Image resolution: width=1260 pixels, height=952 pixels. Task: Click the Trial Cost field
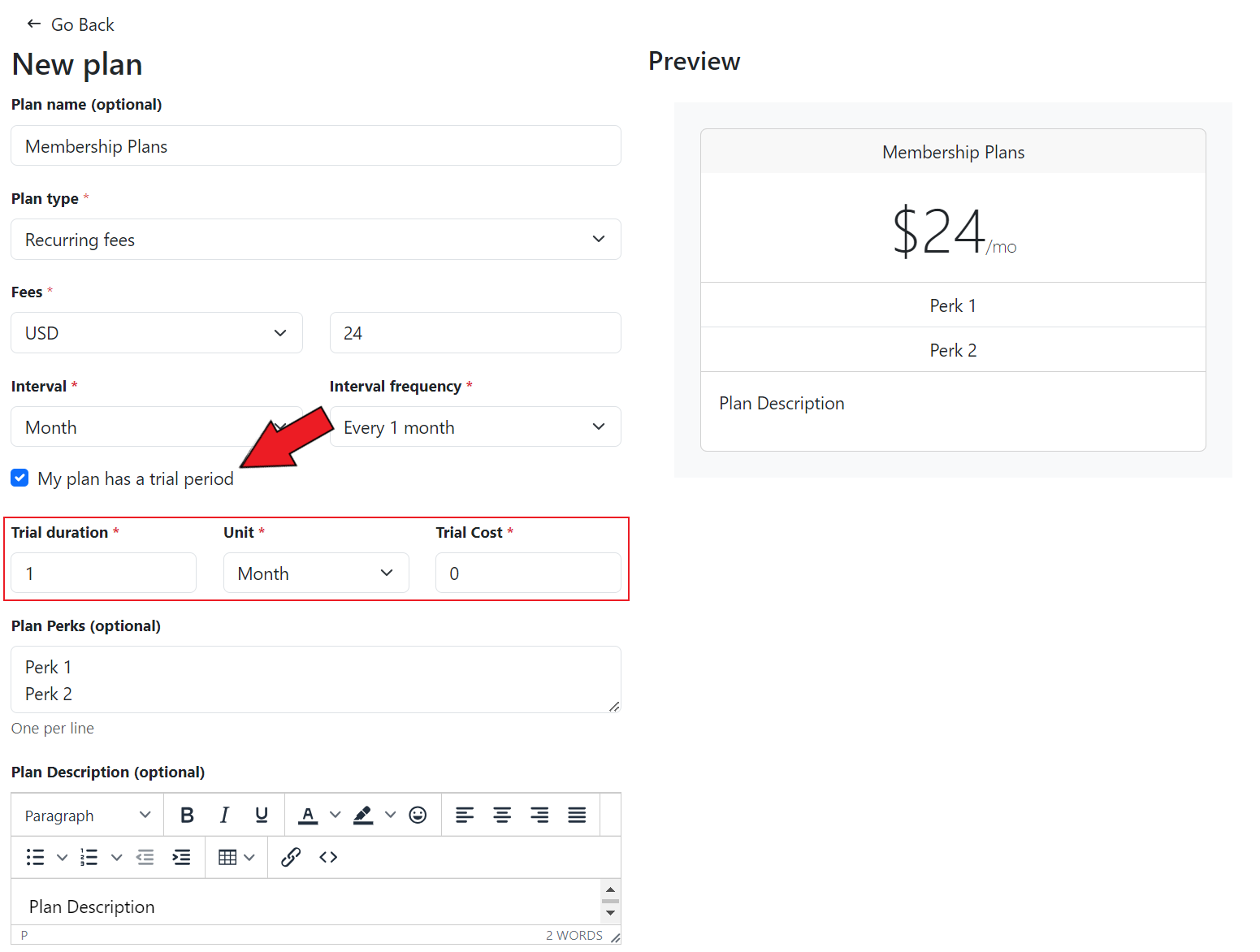tap(528, 573)
